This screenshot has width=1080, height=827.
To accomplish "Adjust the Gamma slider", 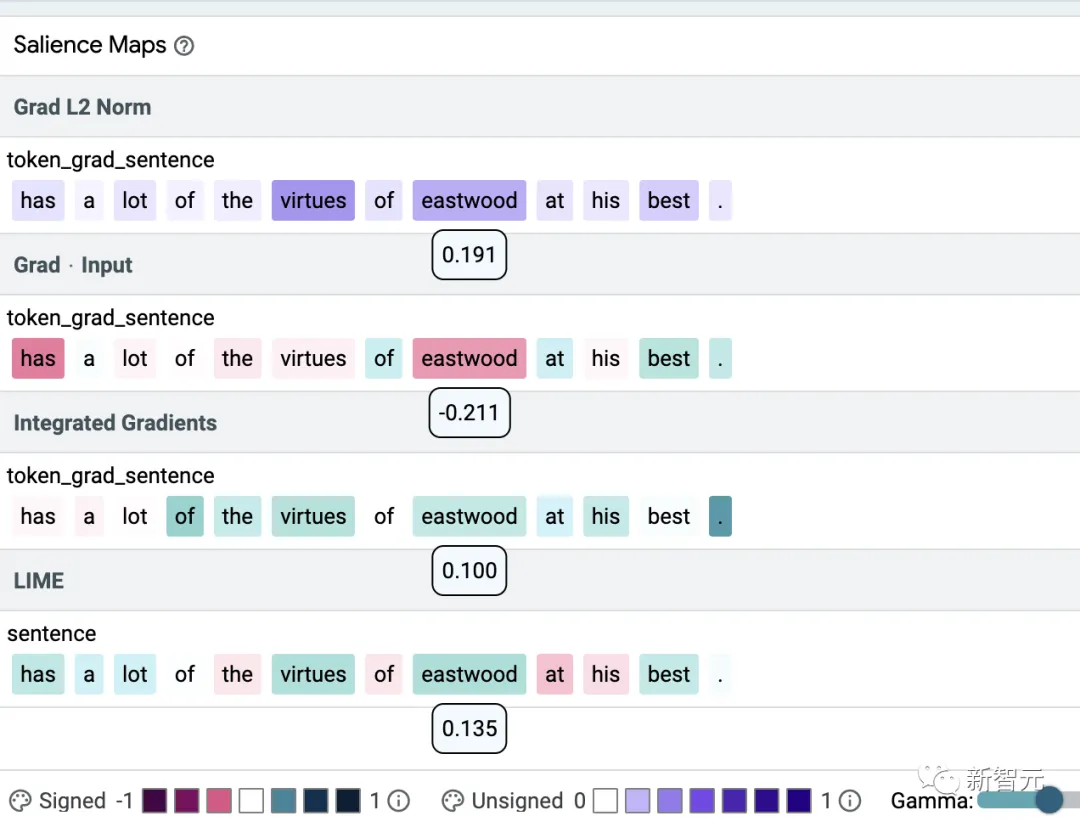I will pyautogui.click(x=1048, y=800).
